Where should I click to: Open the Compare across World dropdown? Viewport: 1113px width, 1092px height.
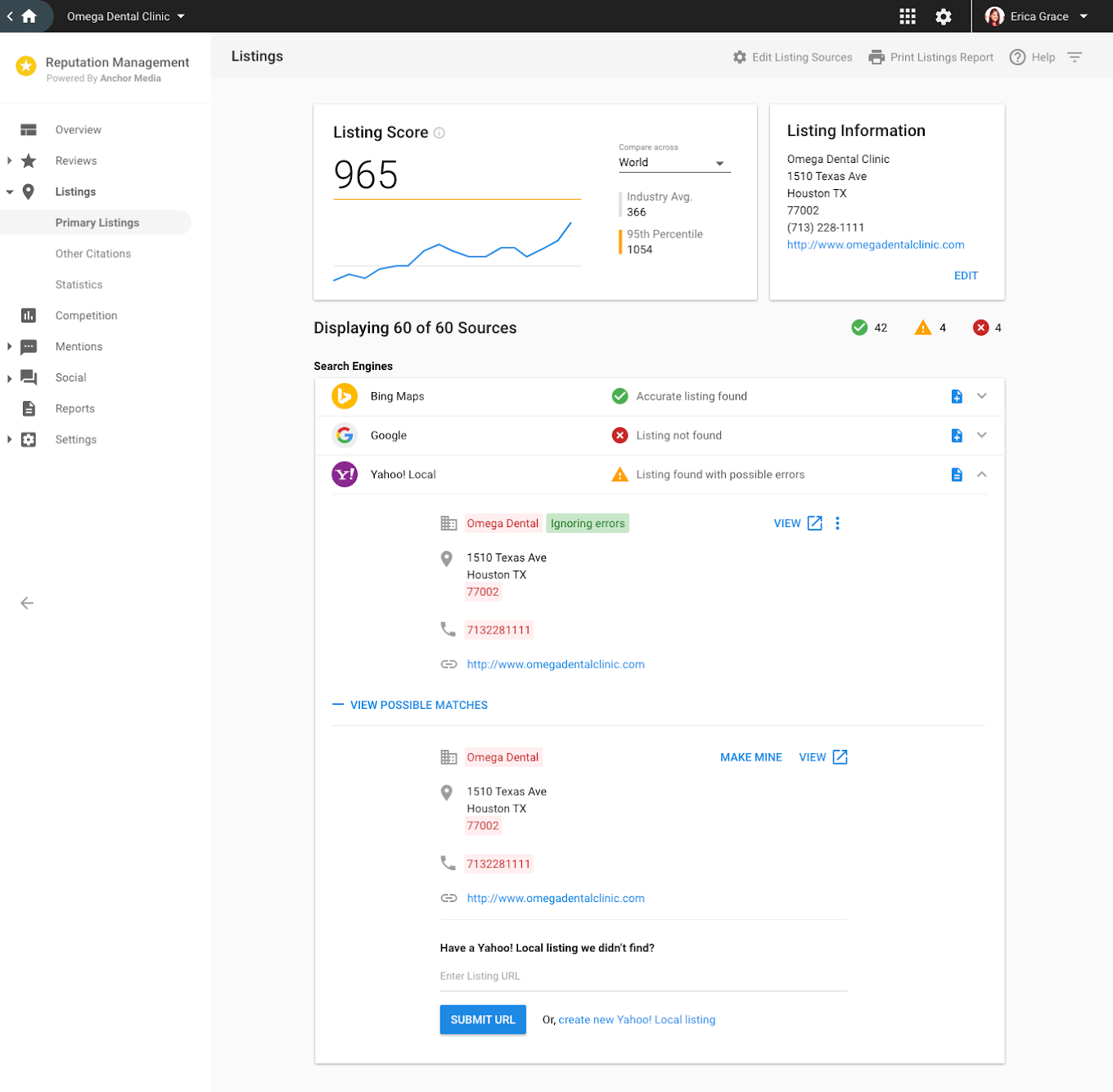tap(674, 163)
